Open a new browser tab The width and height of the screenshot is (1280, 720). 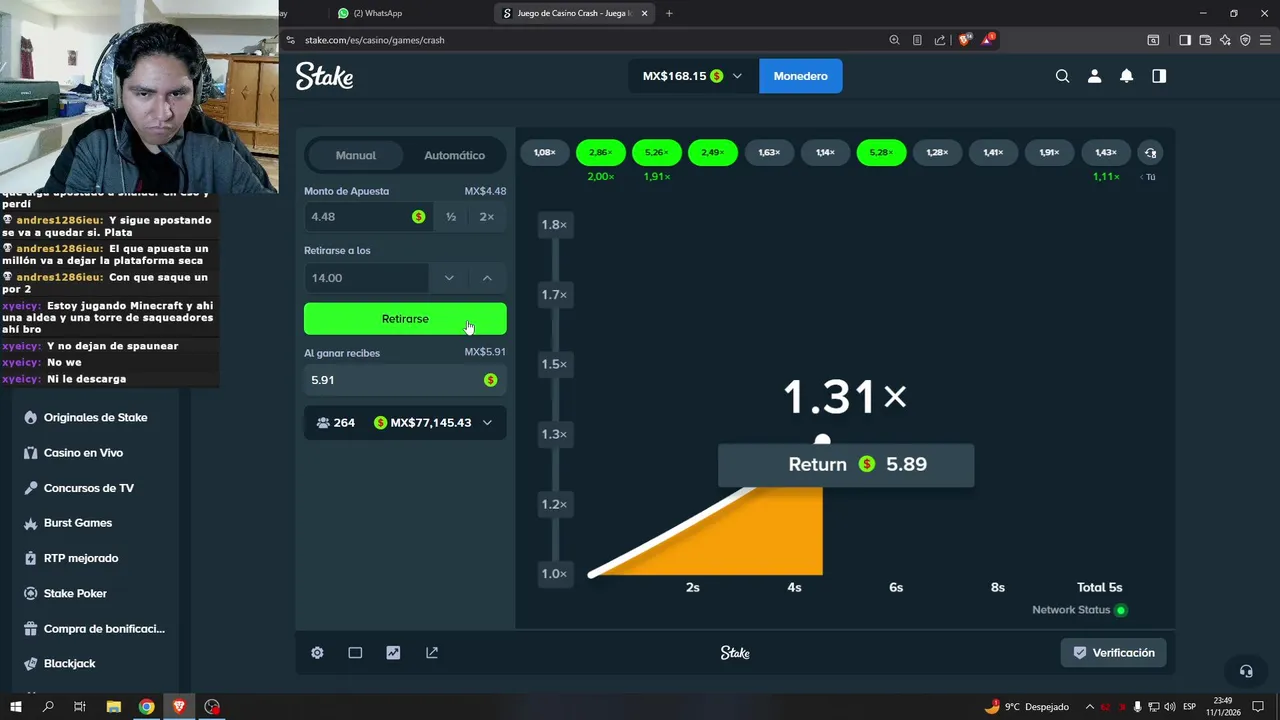click(669, 13)
